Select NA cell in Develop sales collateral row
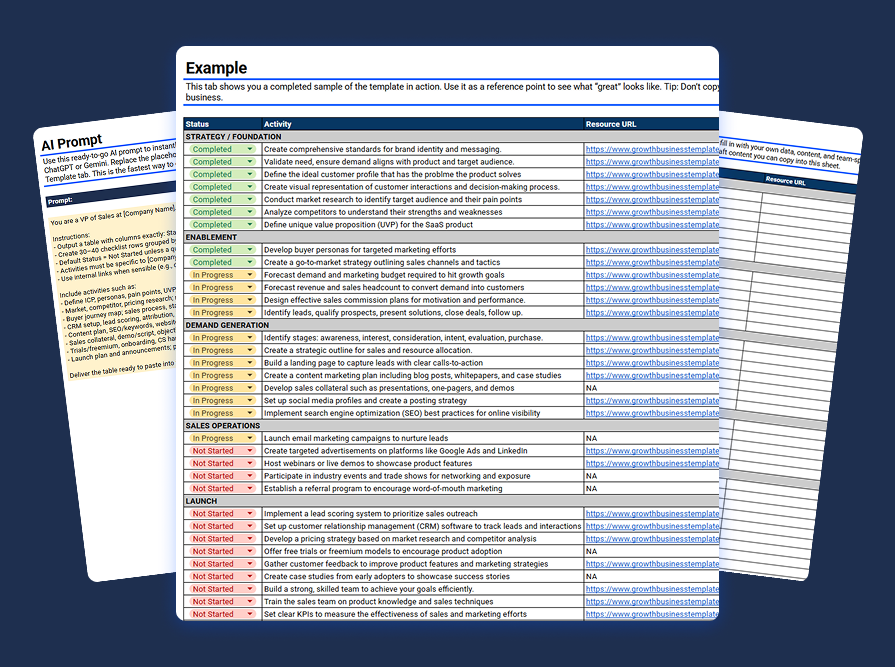895x667 pixels. point(651,387)
